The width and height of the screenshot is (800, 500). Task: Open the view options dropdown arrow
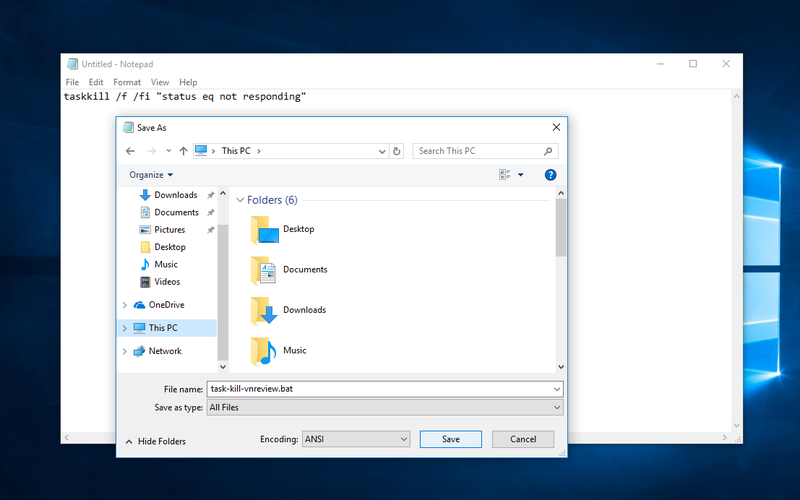[x=520, y=174]
